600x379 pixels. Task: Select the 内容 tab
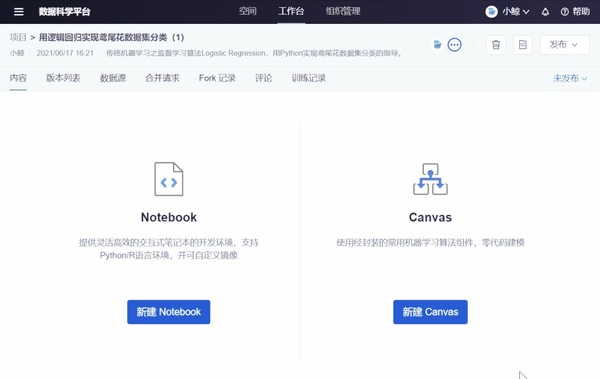(x=18, y=78)
